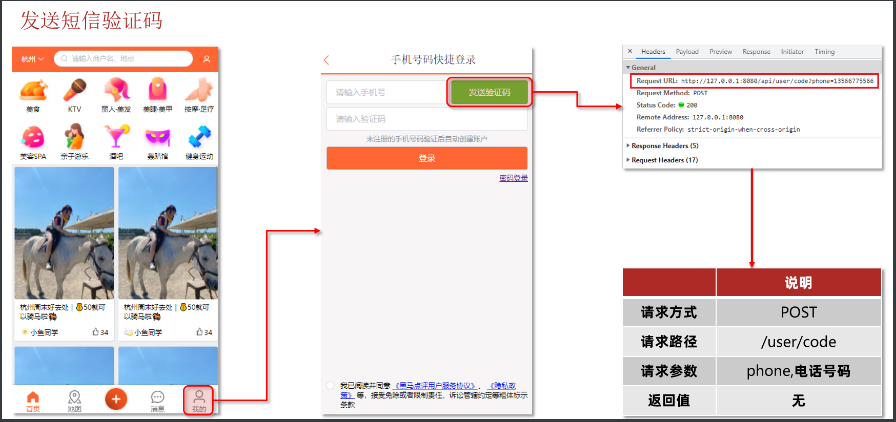Open the 健身运动 dumbbell icon
The image size is (896, 422).
pos(199,137)
